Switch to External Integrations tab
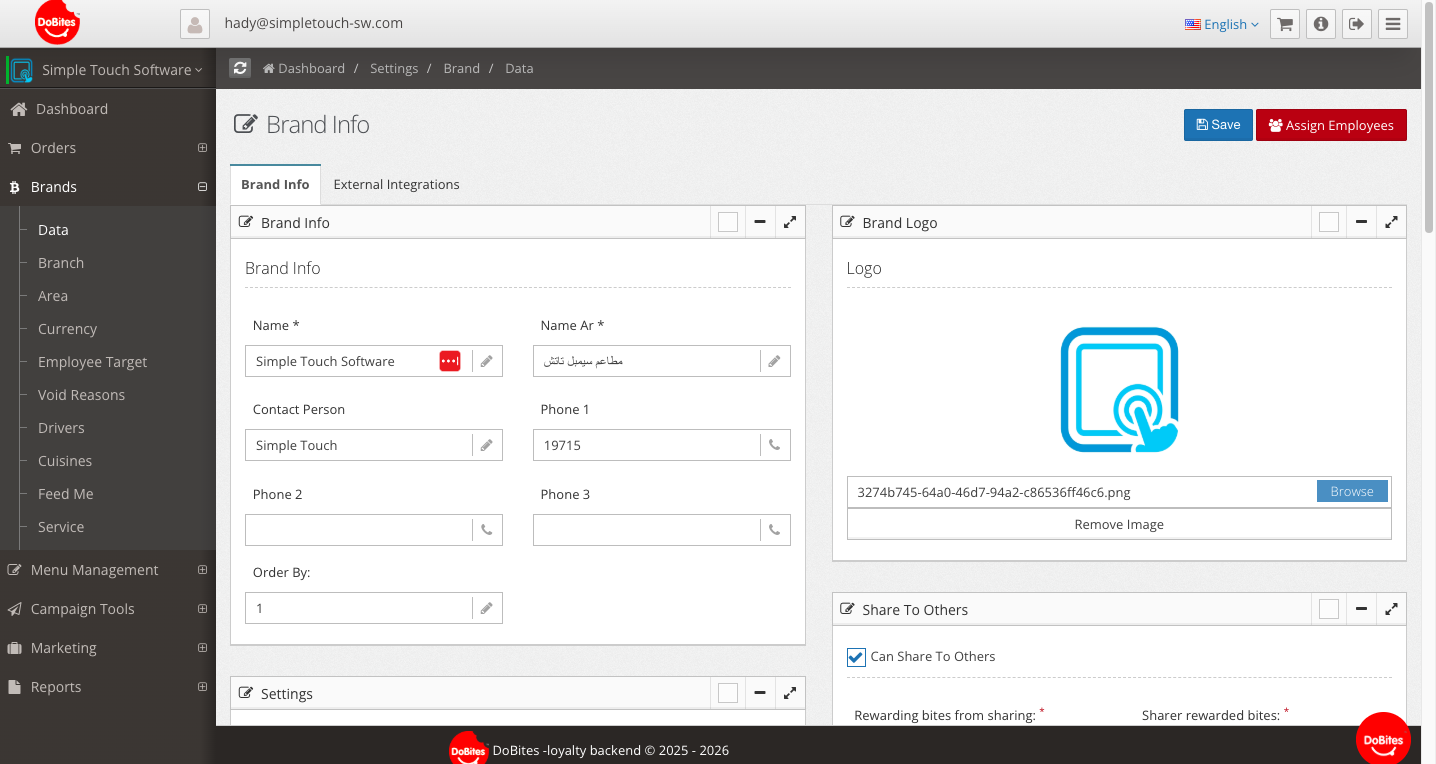The image size is (1436, 764). [x=396, y=184]
